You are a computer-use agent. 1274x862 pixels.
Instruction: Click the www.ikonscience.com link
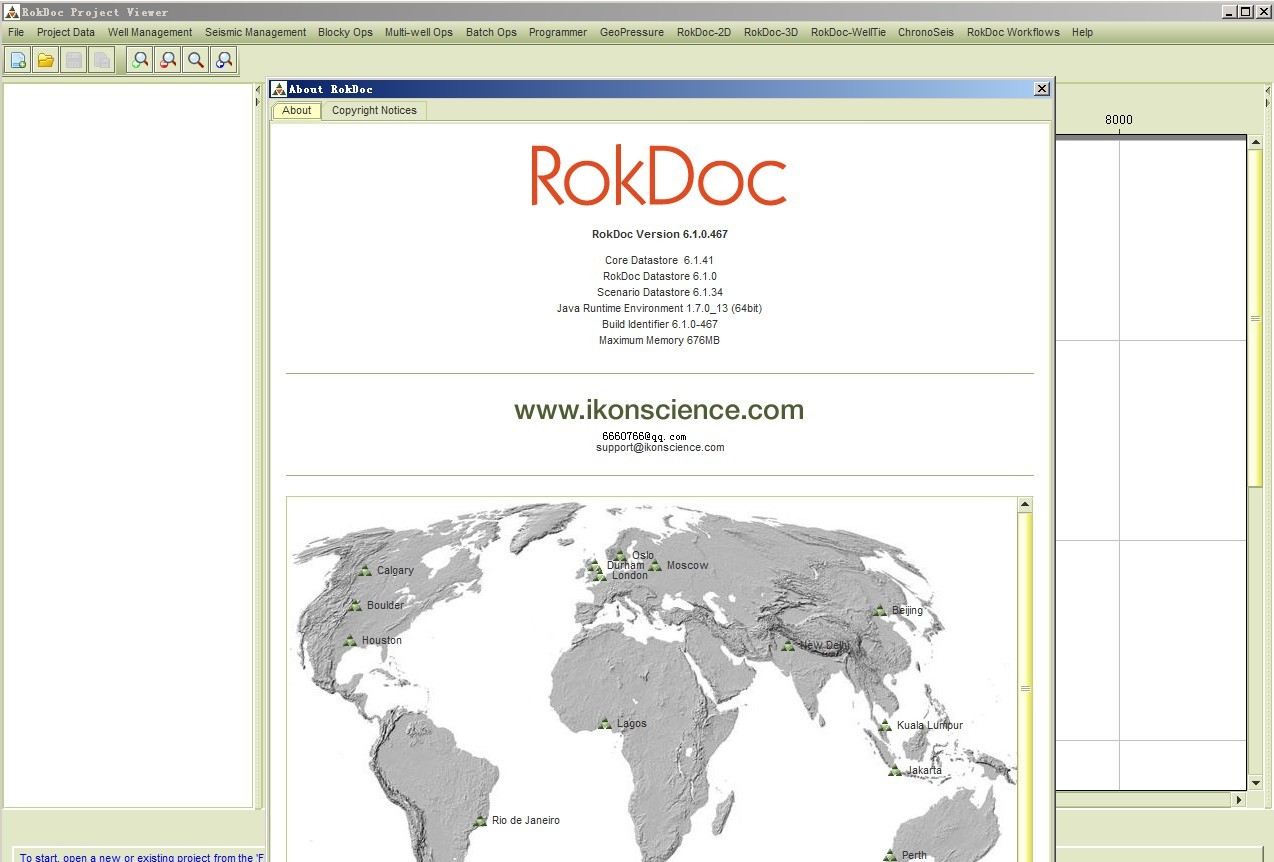tap(659, 410)
